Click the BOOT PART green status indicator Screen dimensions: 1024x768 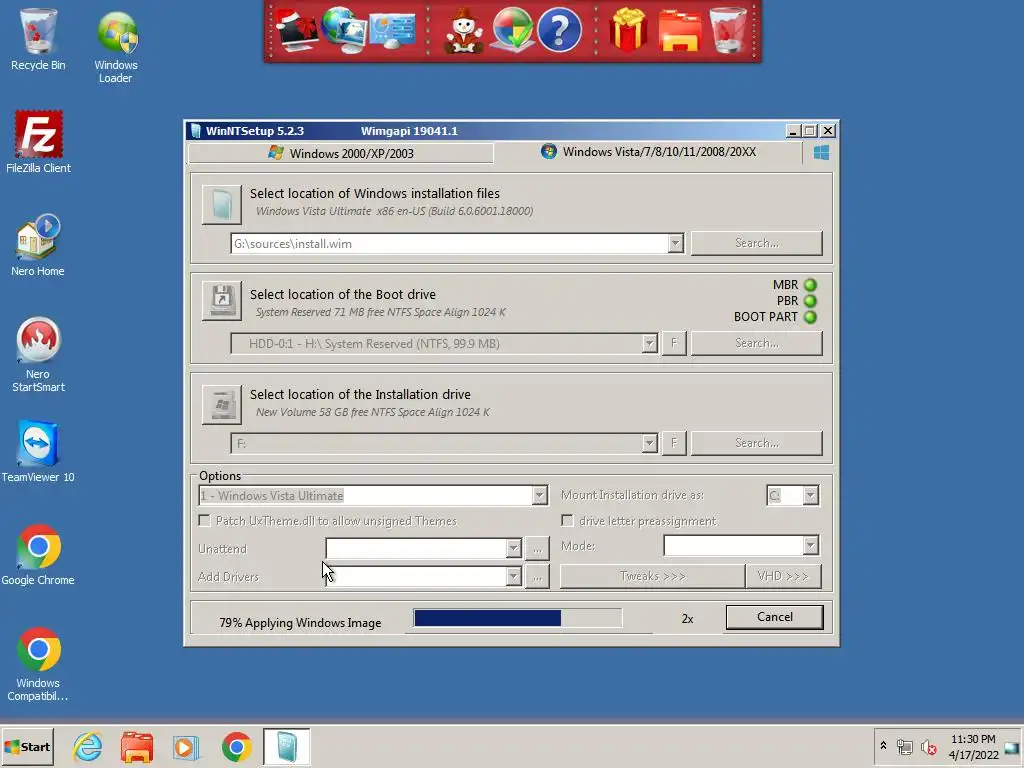[x=810, y=317]
